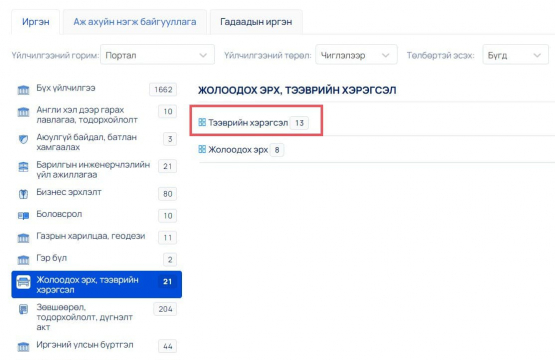The width and height of the screenshot is (555, 360).
Task: Open the Бүх үйлчилгээ category
Action: coord(66,88)
